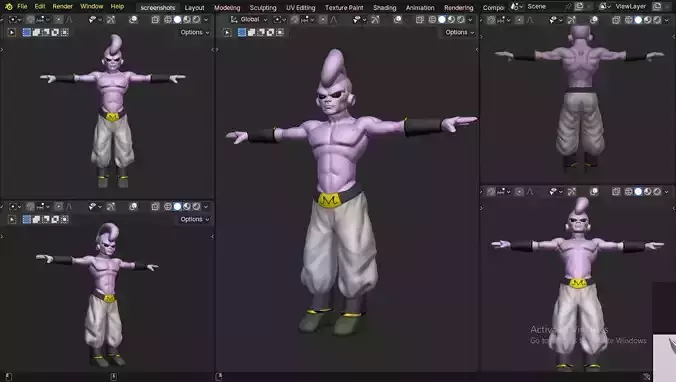
Task: Open object visibility dropdown in center viewport
Action: point(359,19)
